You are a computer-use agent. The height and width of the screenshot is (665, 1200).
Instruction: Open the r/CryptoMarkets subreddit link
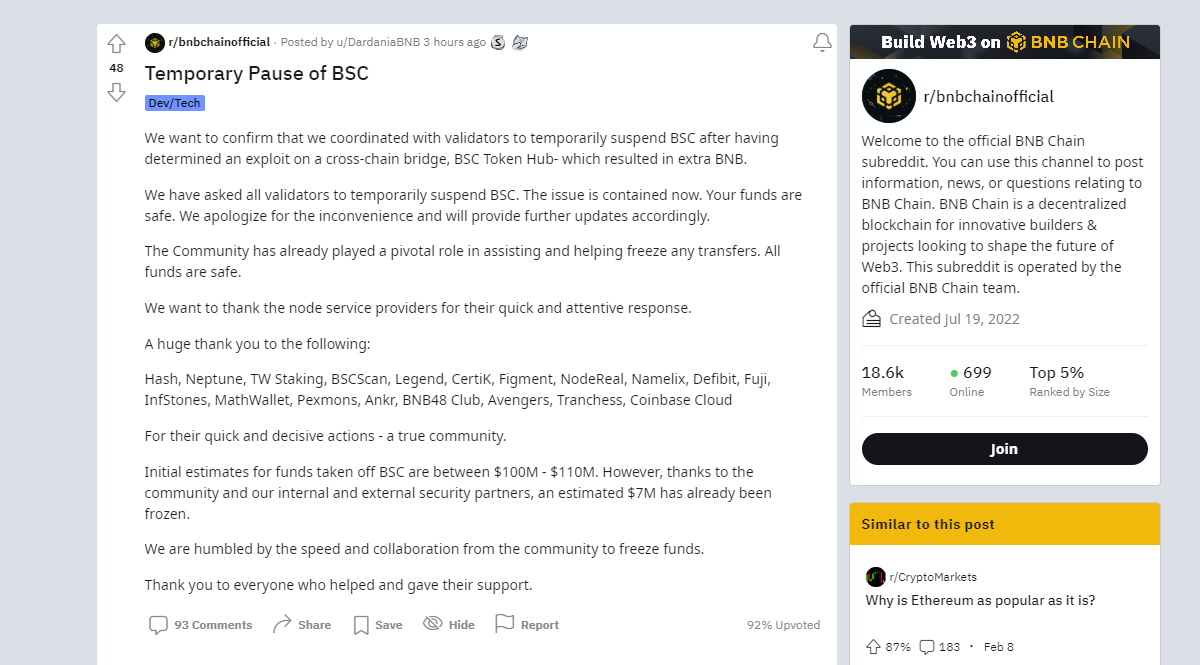932,577
